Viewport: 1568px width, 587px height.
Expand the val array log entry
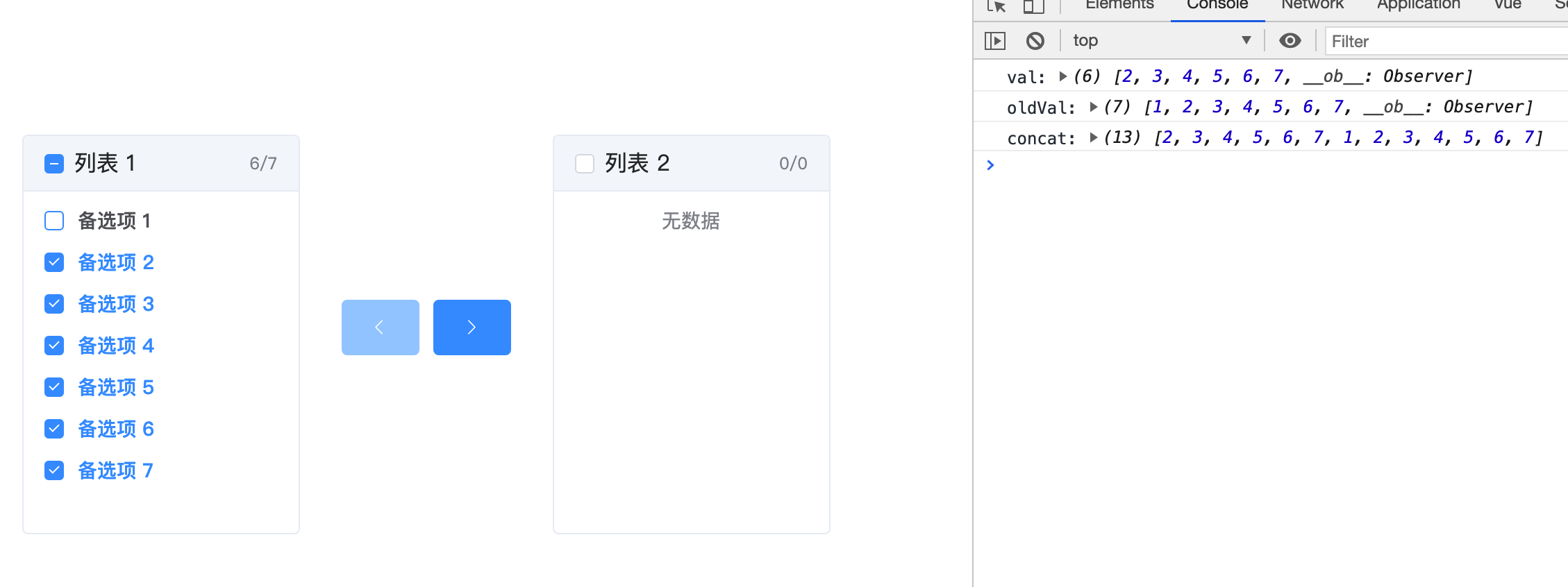coord(1062,76)
